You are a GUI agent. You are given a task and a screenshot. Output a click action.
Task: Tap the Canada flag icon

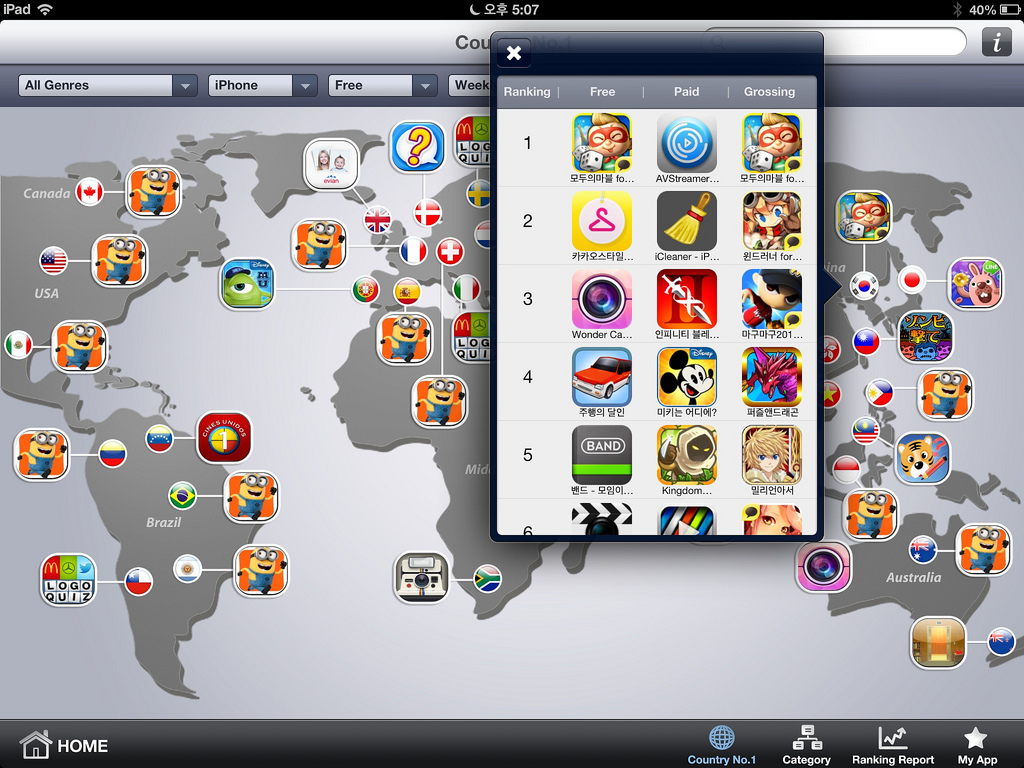[89, 192]
